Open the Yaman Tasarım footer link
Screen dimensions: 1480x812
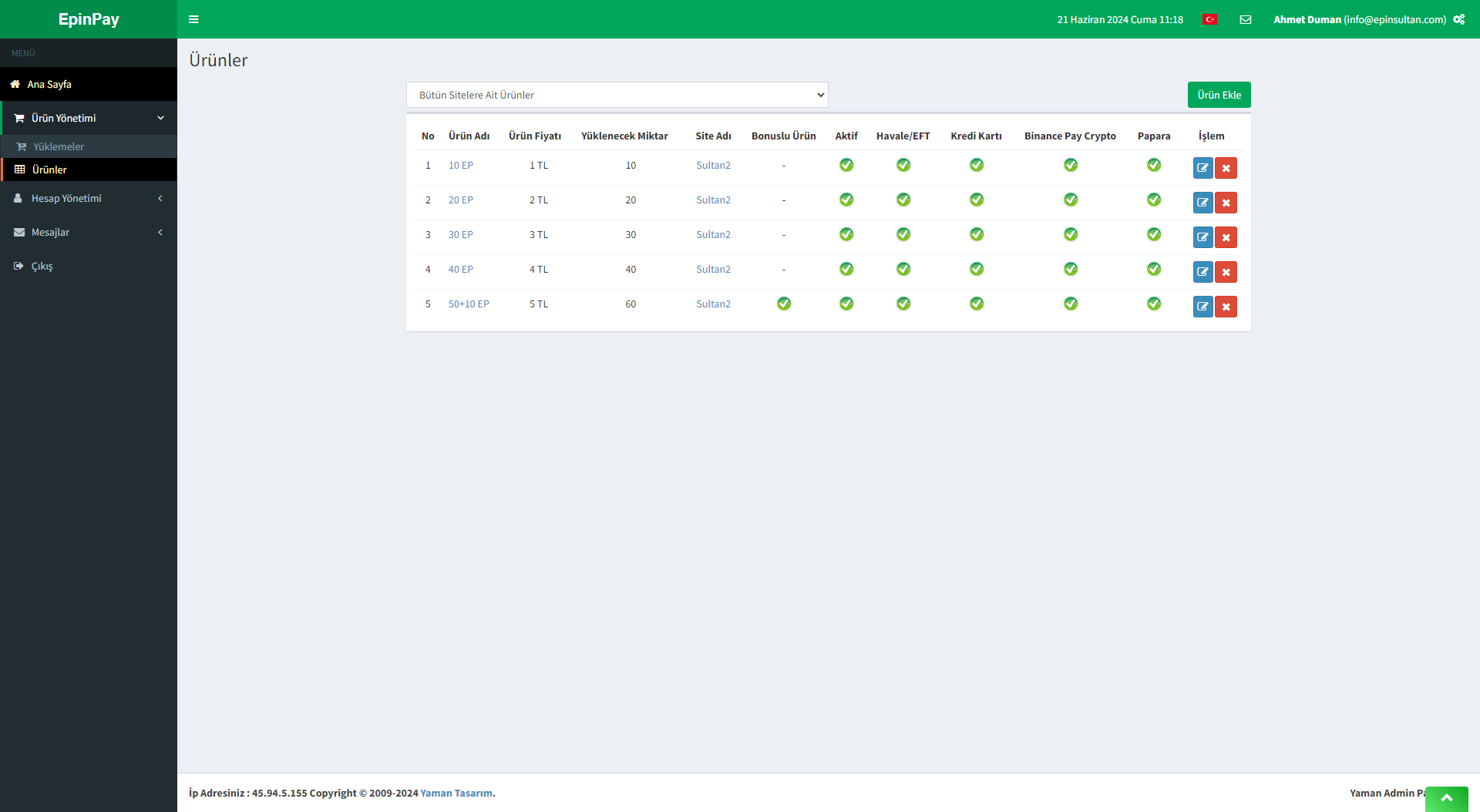coord(456,793)
